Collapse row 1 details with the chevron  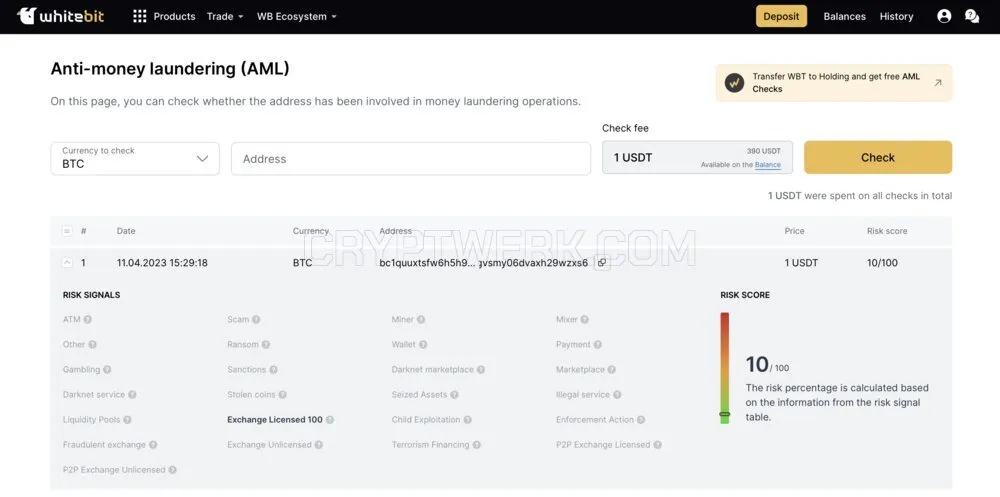[x=67, y=262]
